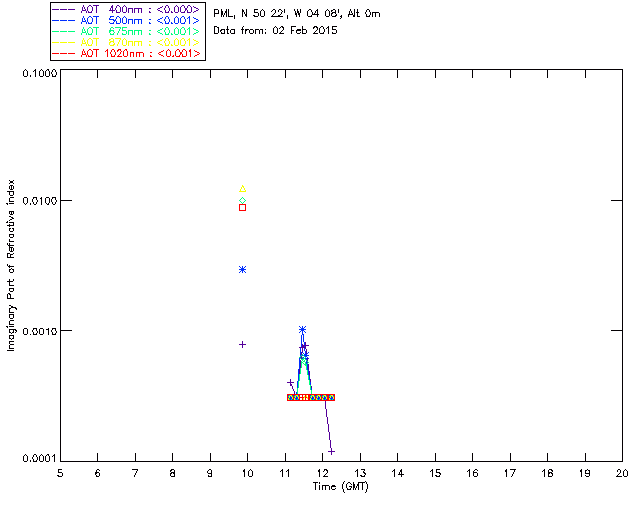This screenshot has height=512, width=640.
Task: Click the blue asterisk peak near 0.0010
Action: (x=302, y=329)
